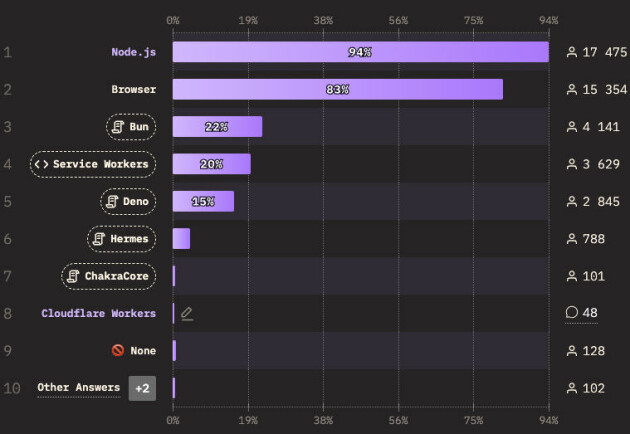
Task: Click the 3 629 respondent count
Action: pyautogui.click(x=601, y=164)
